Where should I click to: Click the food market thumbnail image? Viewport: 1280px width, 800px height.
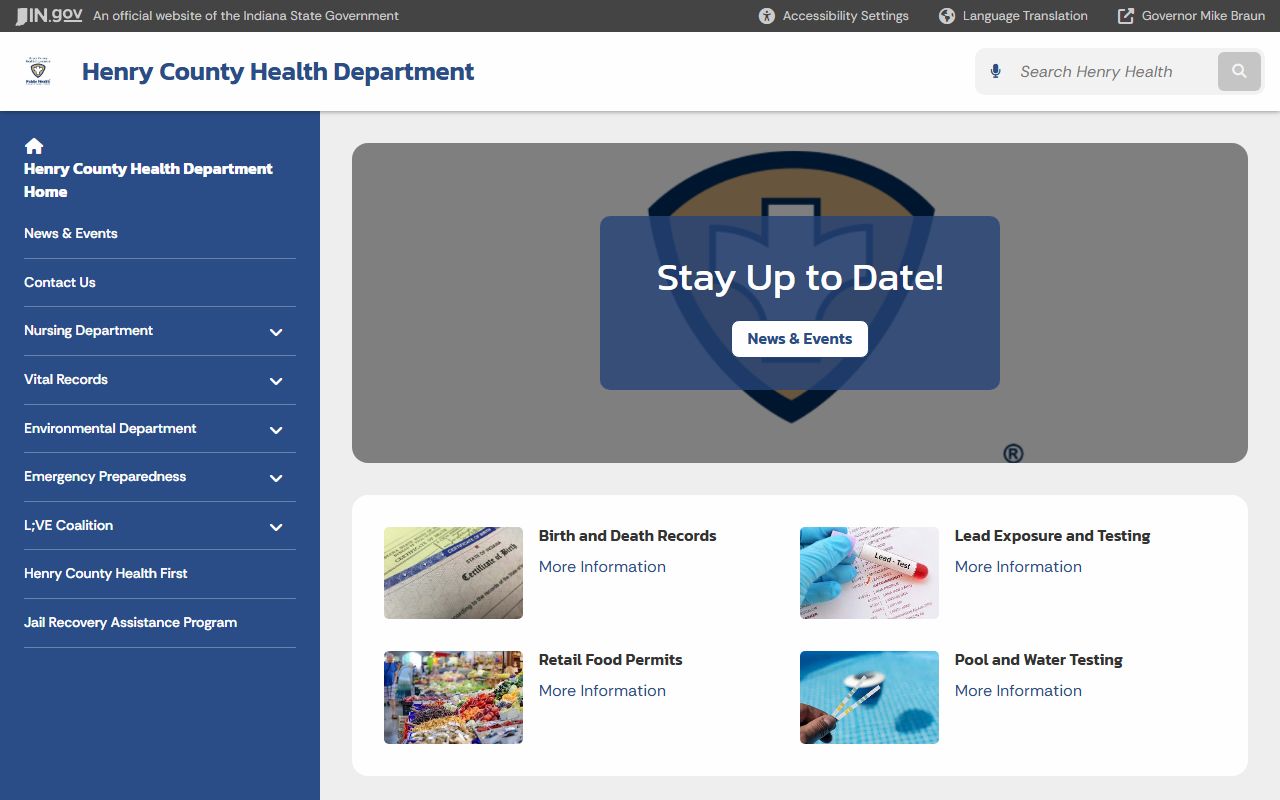click(453, 697)
